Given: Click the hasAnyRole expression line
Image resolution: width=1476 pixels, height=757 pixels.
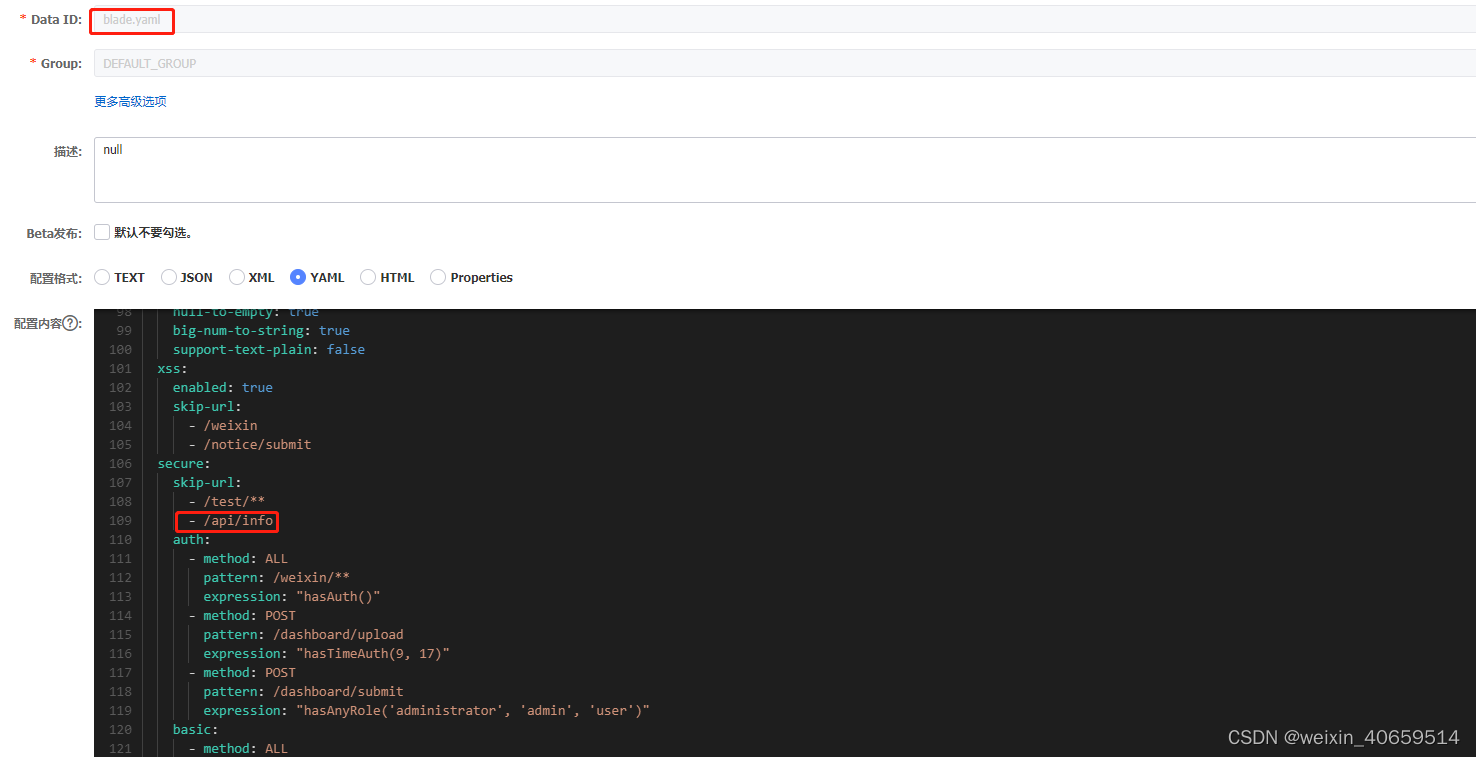Looking at the screenshot, I should (x=426, y=710).
